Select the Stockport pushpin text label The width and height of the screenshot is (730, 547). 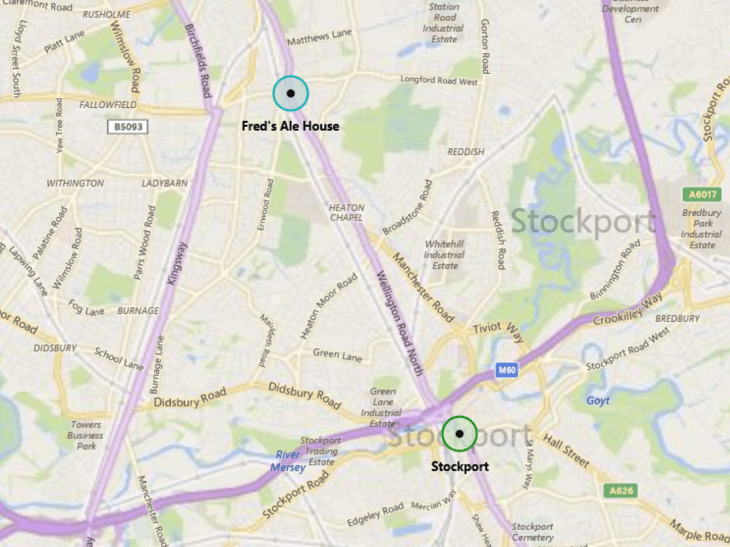coord(460,466)
